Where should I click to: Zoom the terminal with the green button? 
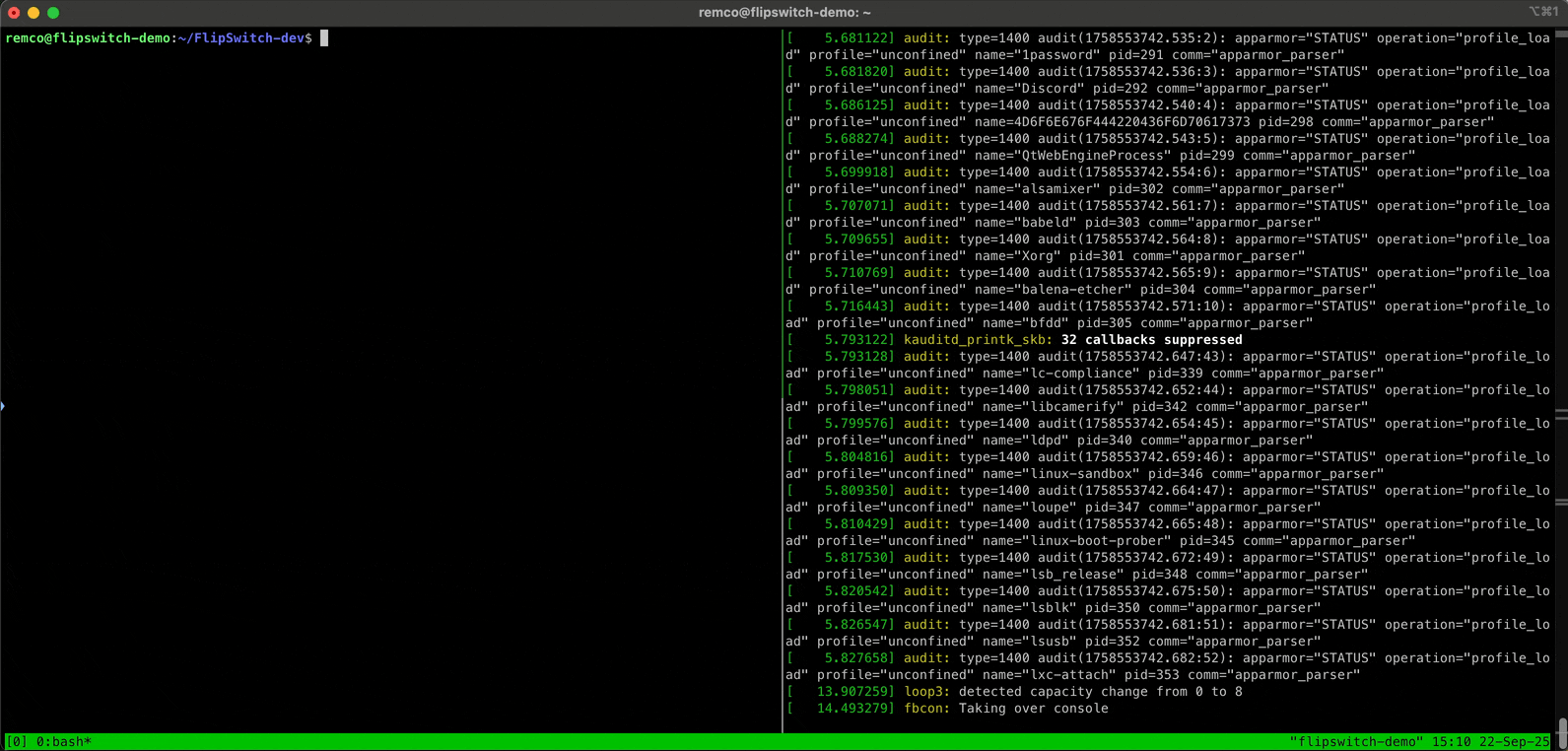pyautogui.click(x=53, y=13)
